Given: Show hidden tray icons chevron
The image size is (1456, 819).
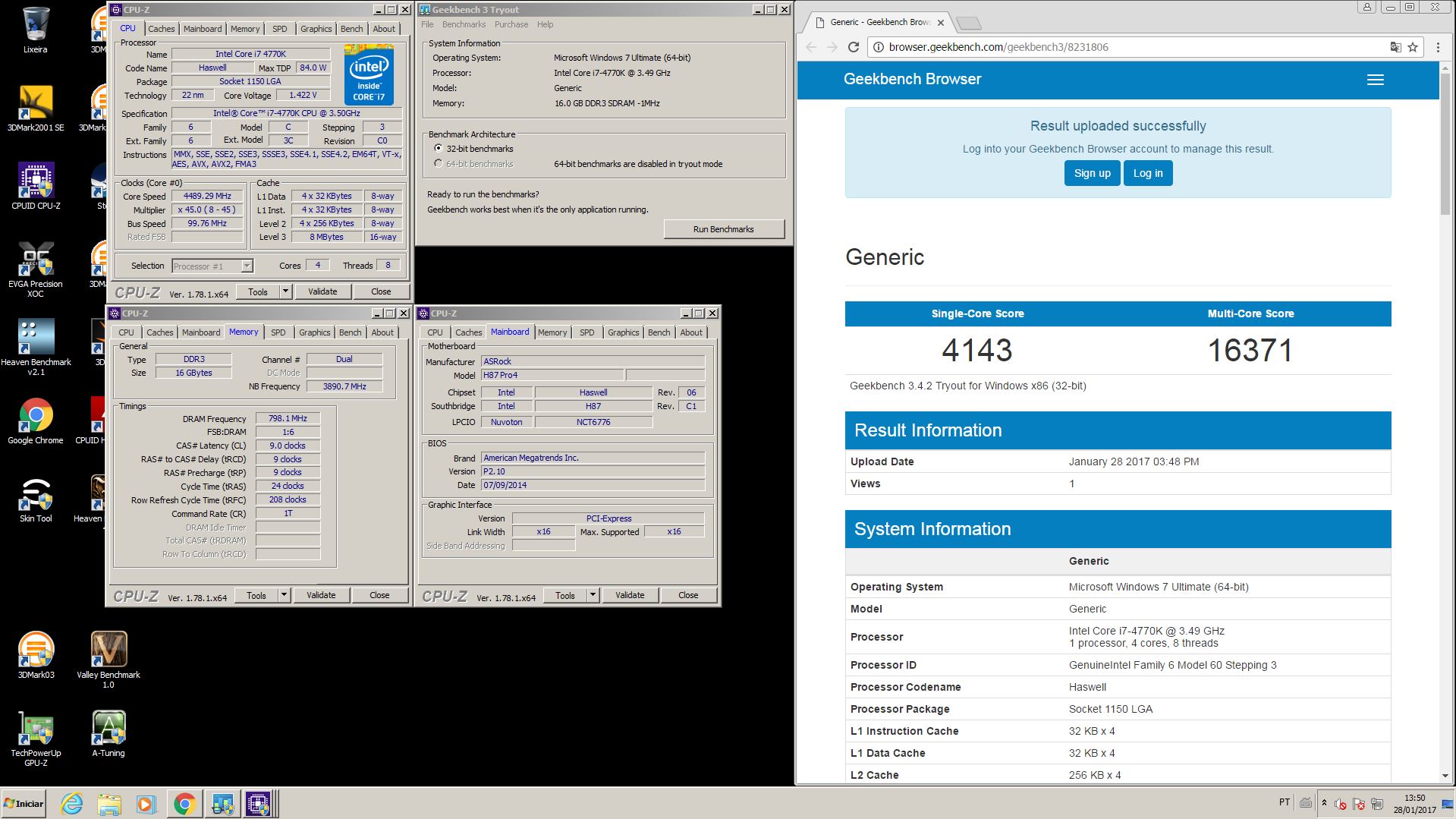Looking at the screenshot, I should (x=1324, y=803).
